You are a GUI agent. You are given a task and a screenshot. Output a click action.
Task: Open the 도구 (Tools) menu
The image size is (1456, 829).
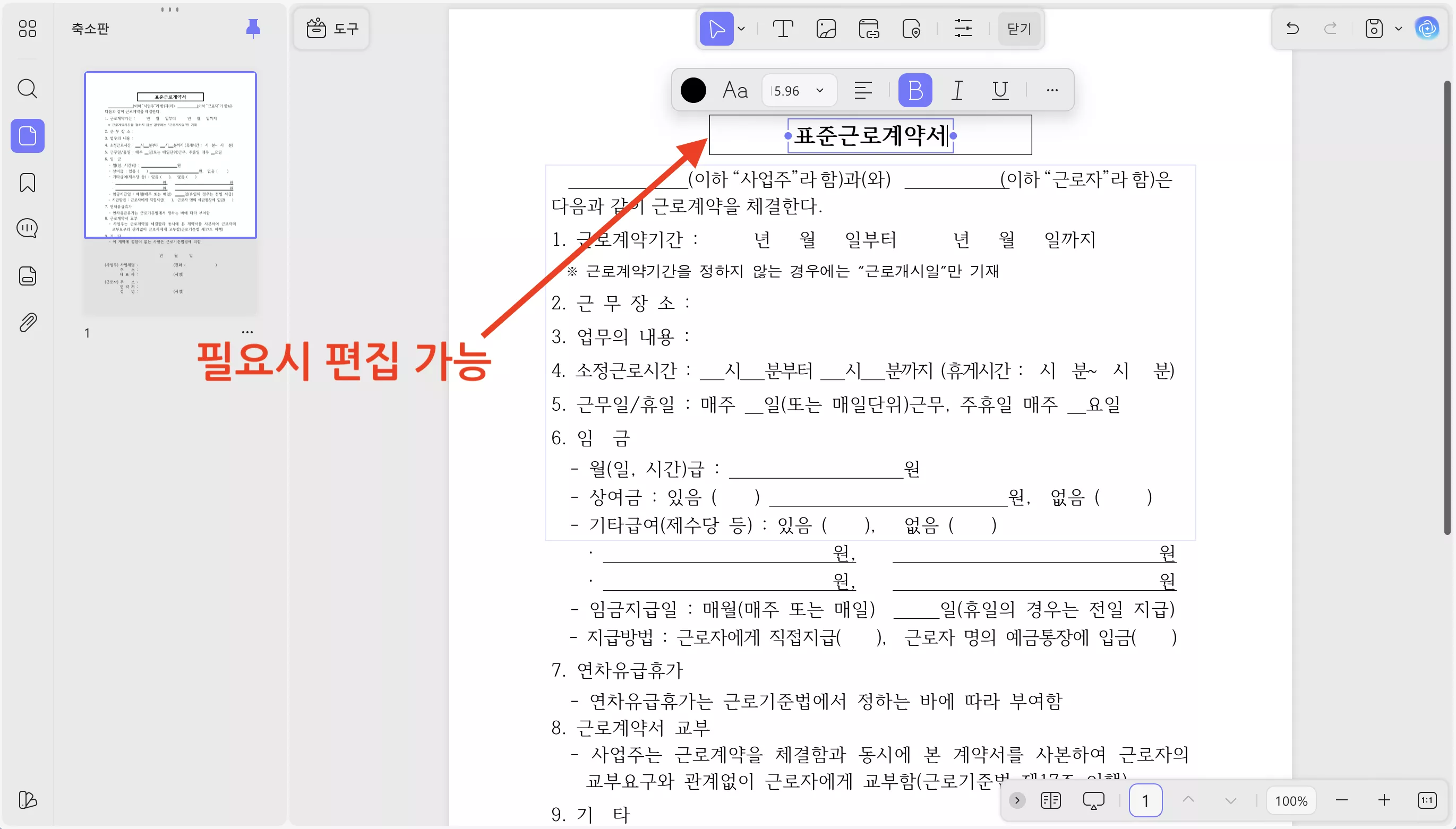(x=332, y=28)
